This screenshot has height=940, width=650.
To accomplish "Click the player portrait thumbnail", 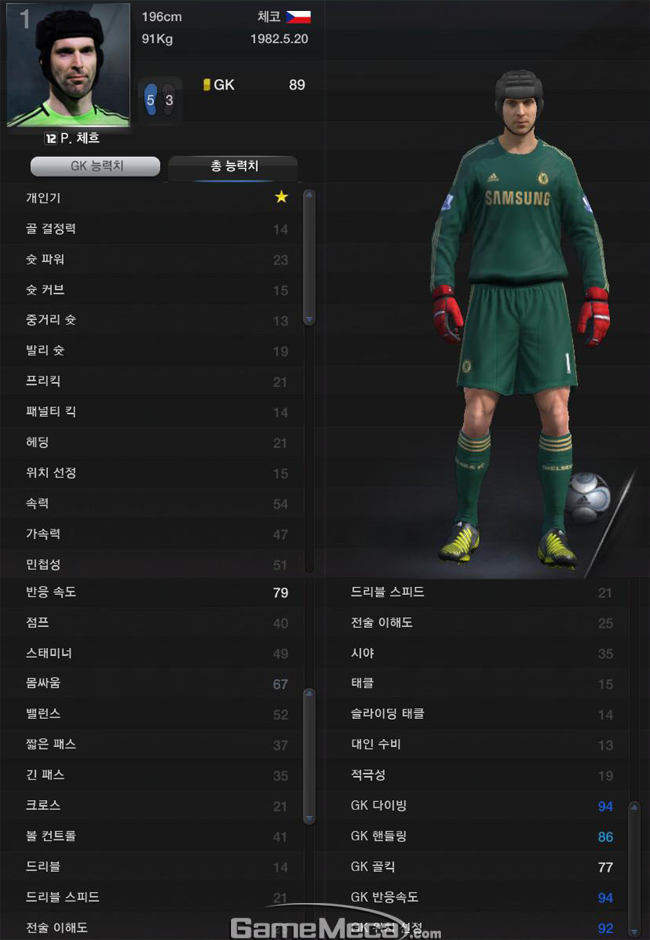I will (x=68, y=65).
